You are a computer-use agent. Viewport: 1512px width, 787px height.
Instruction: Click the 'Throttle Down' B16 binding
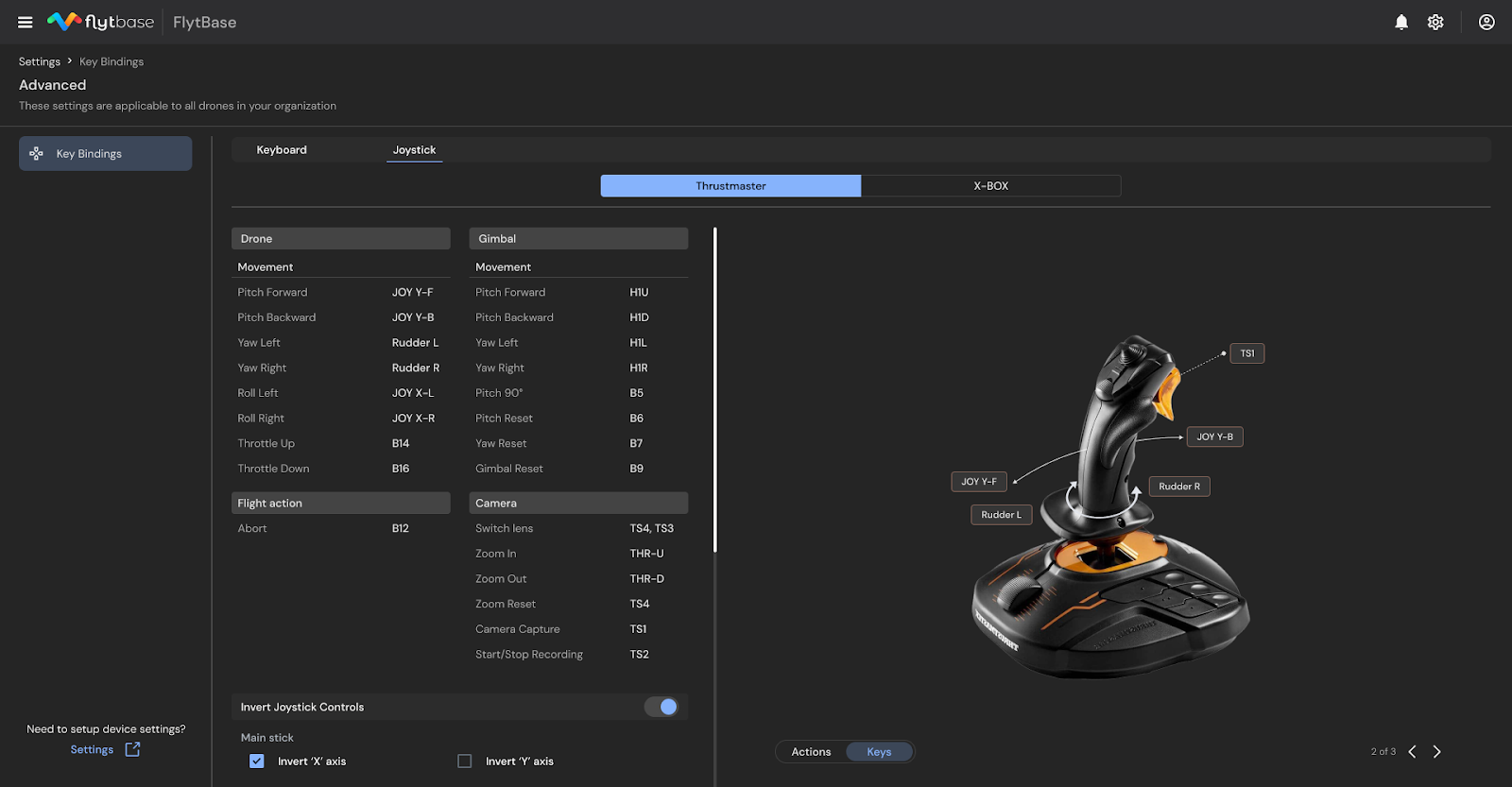tap(401, 469)
